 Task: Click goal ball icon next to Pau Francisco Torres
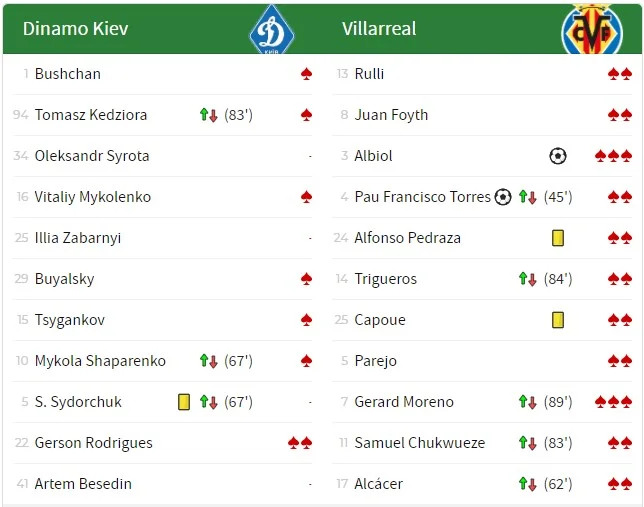click(503, 197)
